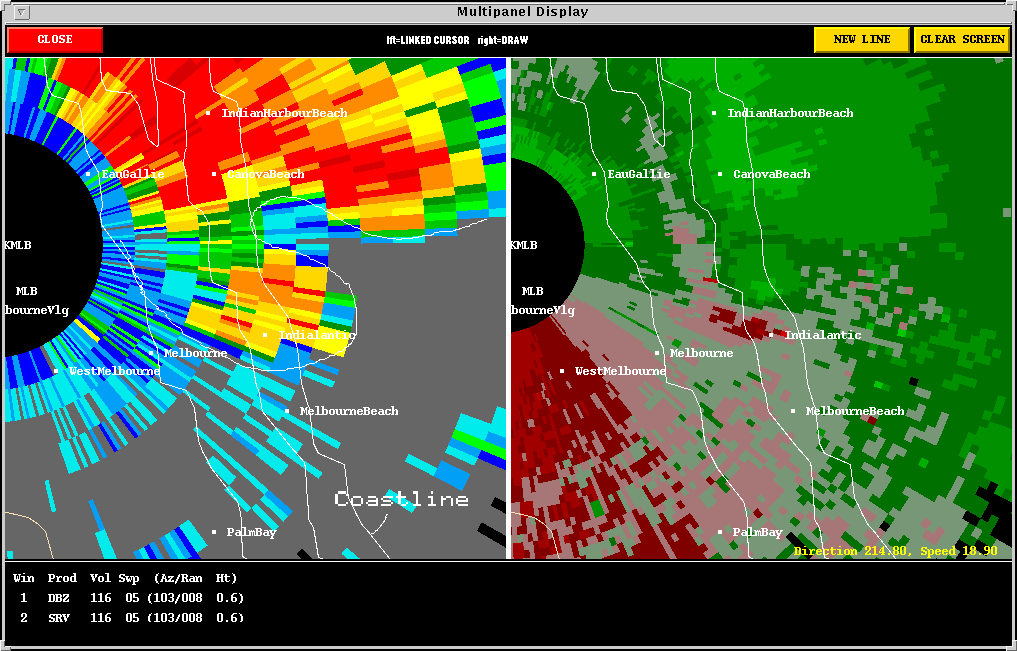Click the CanovaBeach label in left reflectivity panel

click(x=265, y=174)
